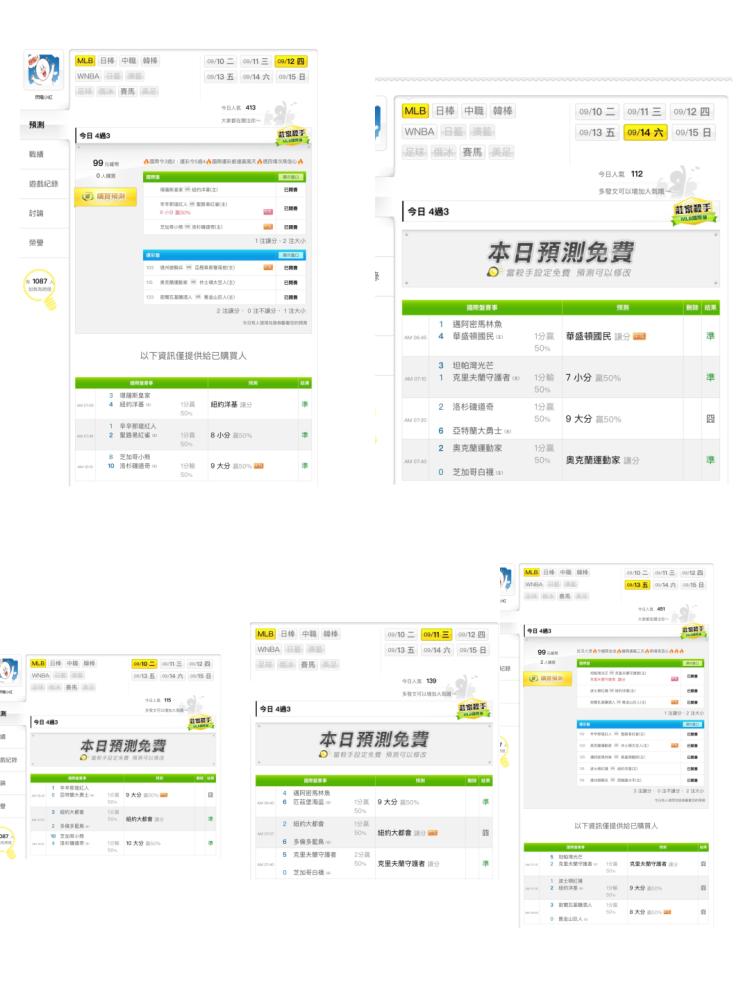Click the 莊家殺手 badge in the 09/10 panel
The image size is (750, 1000).
(201, 723)
